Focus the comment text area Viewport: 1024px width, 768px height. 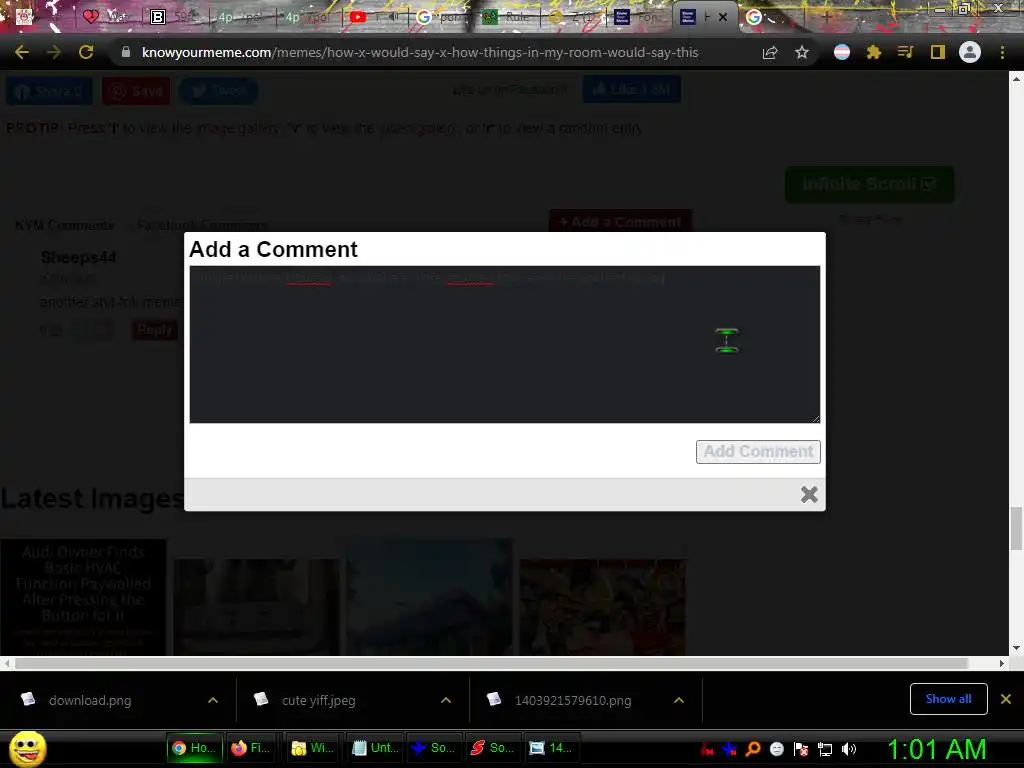click(x=504, y=344)
